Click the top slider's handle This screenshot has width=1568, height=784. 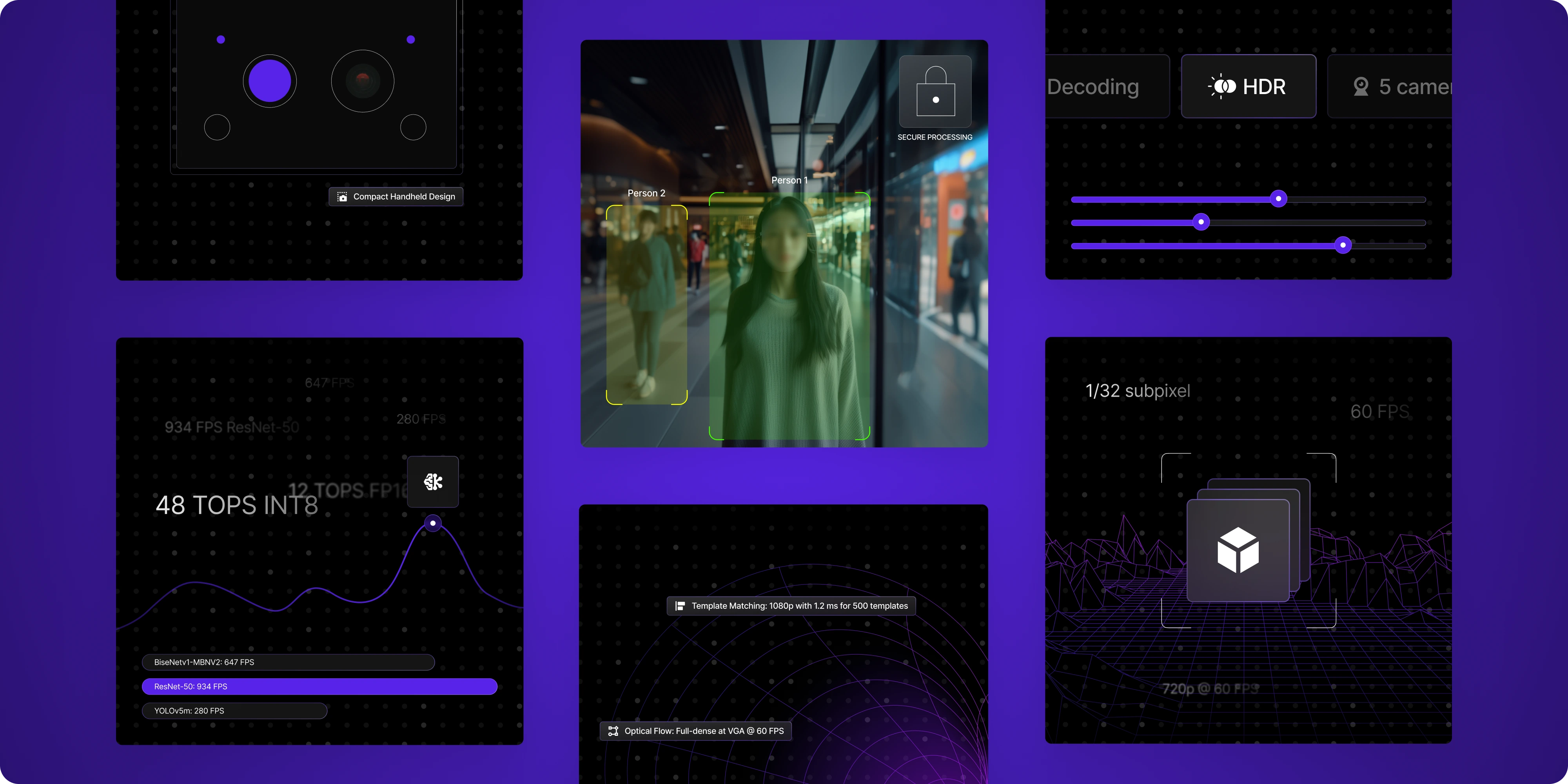point(1278,198)
